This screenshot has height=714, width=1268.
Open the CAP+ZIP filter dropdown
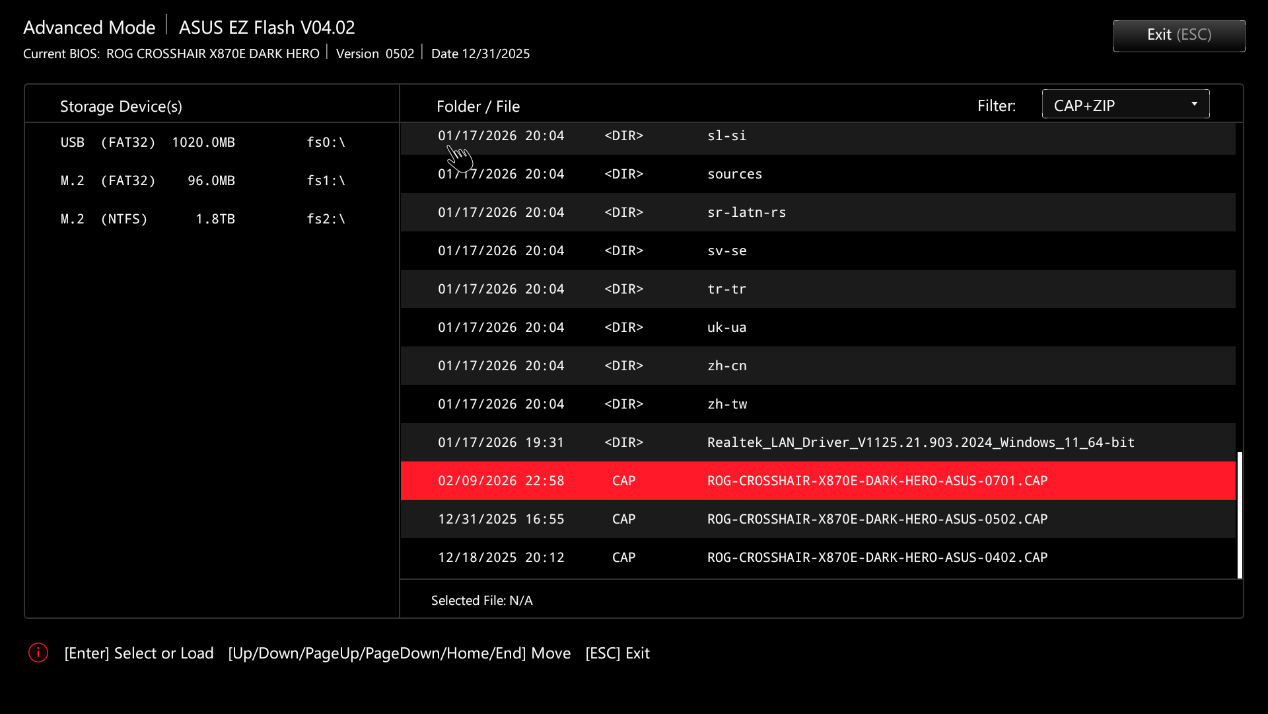click(x=1125, y=105)
